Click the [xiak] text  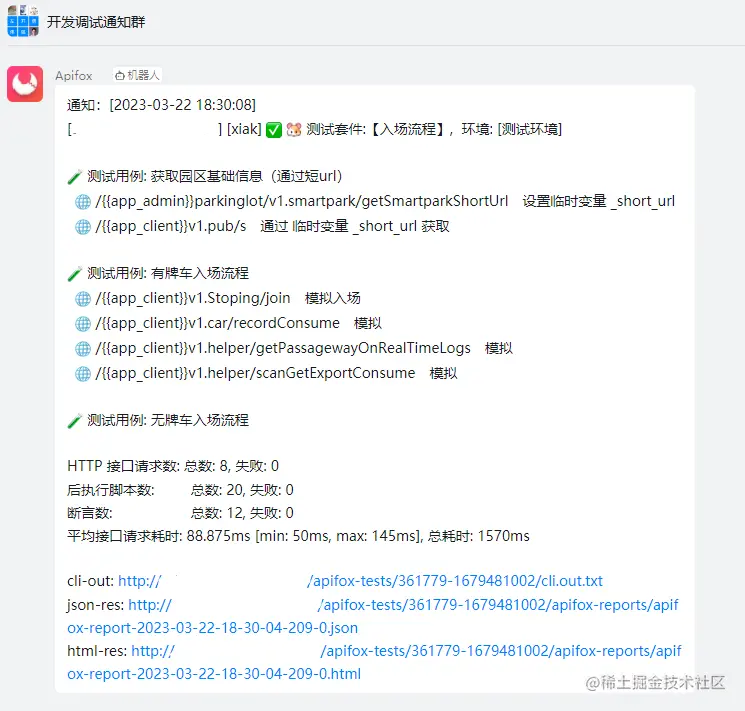click(244, 129)
